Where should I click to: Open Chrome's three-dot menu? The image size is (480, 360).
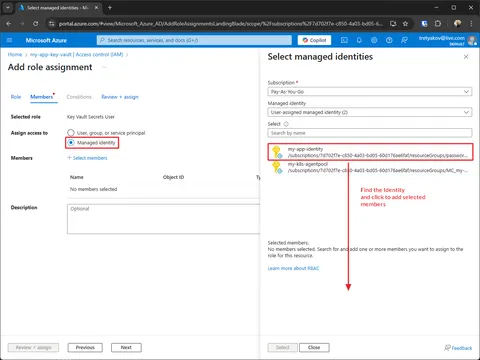click(471, 24)
